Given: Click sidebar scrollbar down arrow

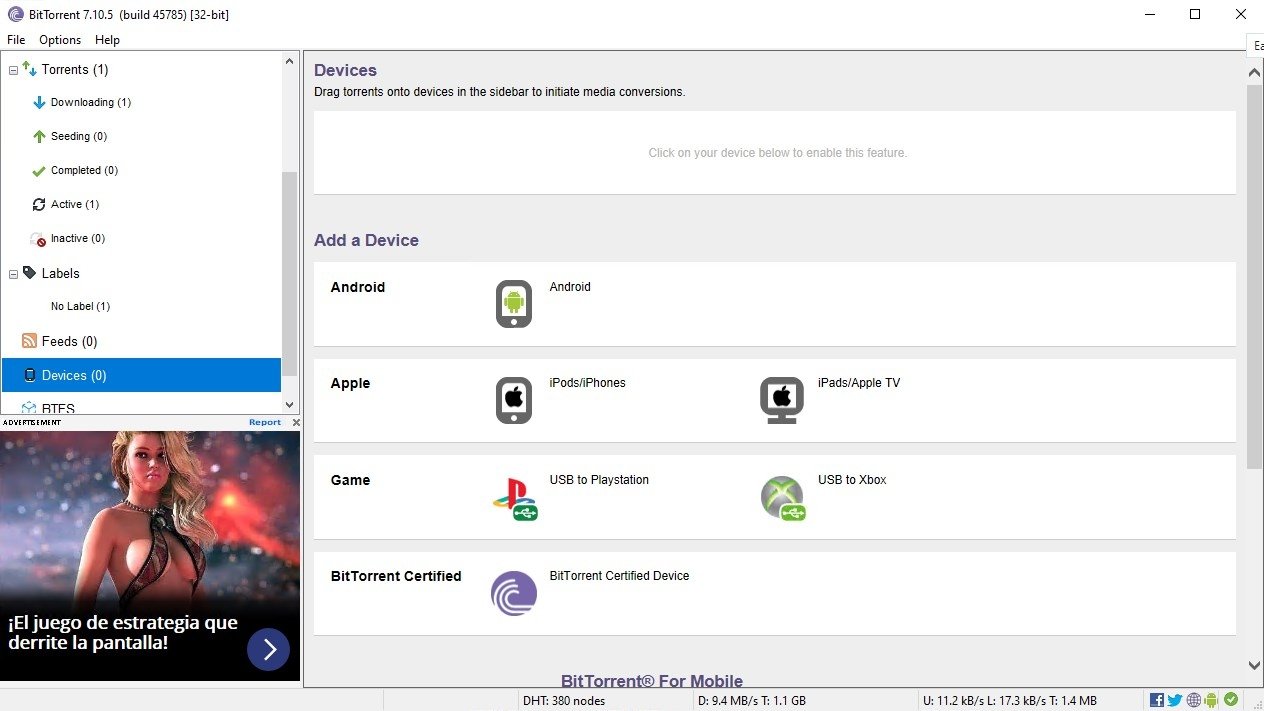Looking at the screenshot, I should (290, 405).
